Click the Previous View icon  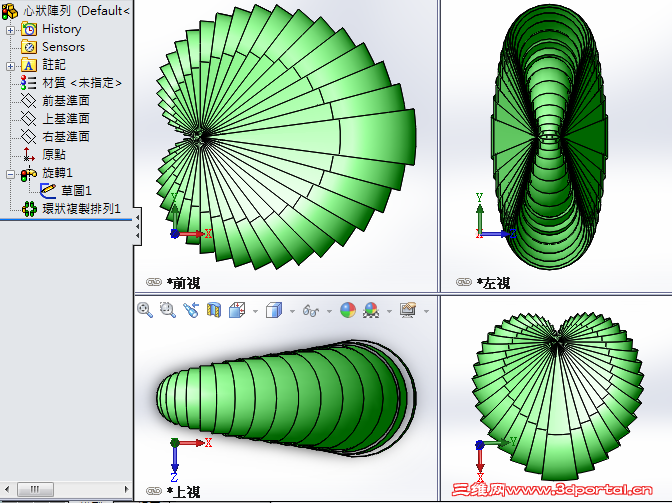coord(191,310)
